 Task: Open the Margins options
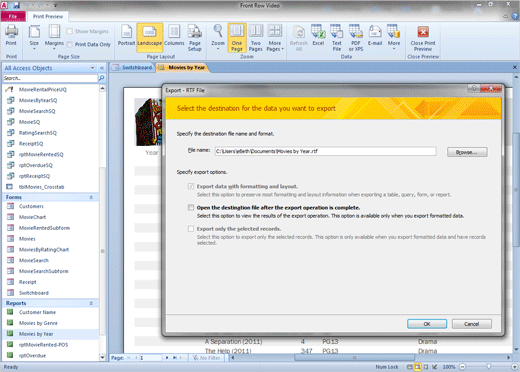point(54,37)
